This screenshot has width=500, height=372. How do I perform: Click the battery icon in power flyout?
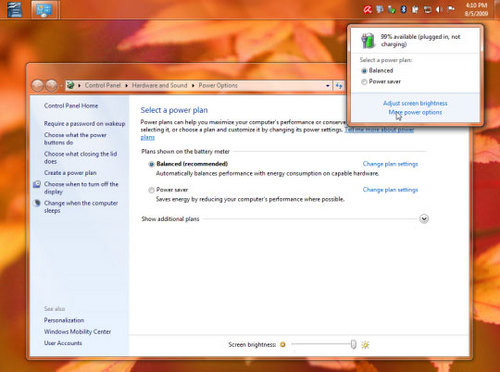click(x=368, y=40)
